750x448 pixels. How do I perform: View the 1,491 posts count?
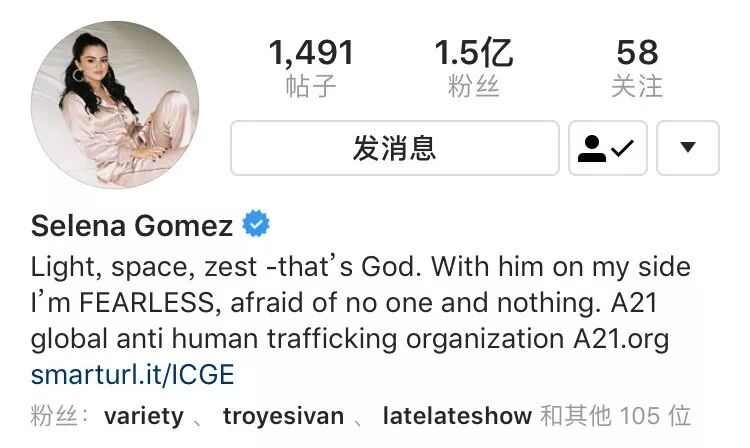(311, 52)
